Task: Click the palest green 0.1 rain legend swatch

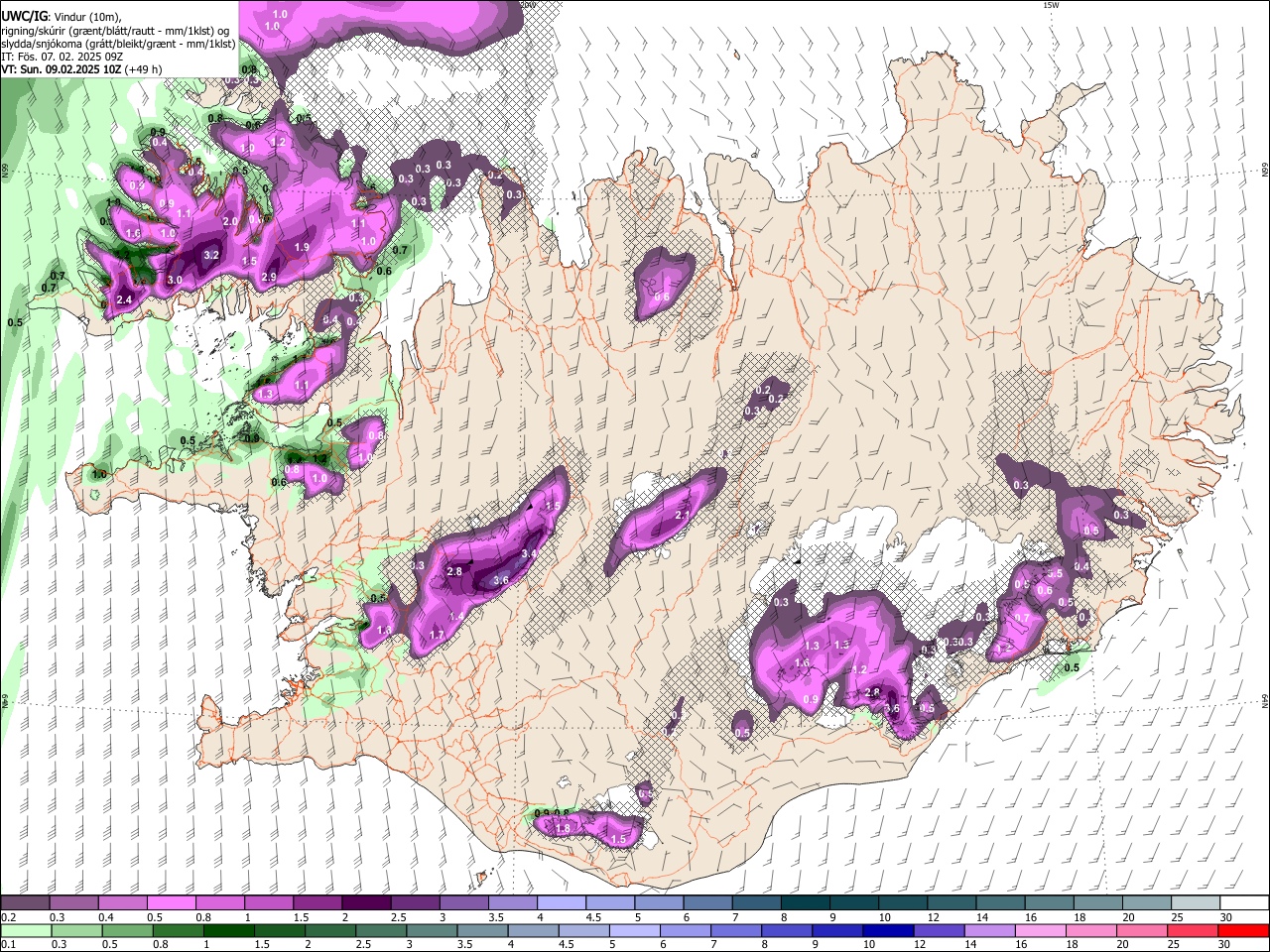Action: point(25,930)
